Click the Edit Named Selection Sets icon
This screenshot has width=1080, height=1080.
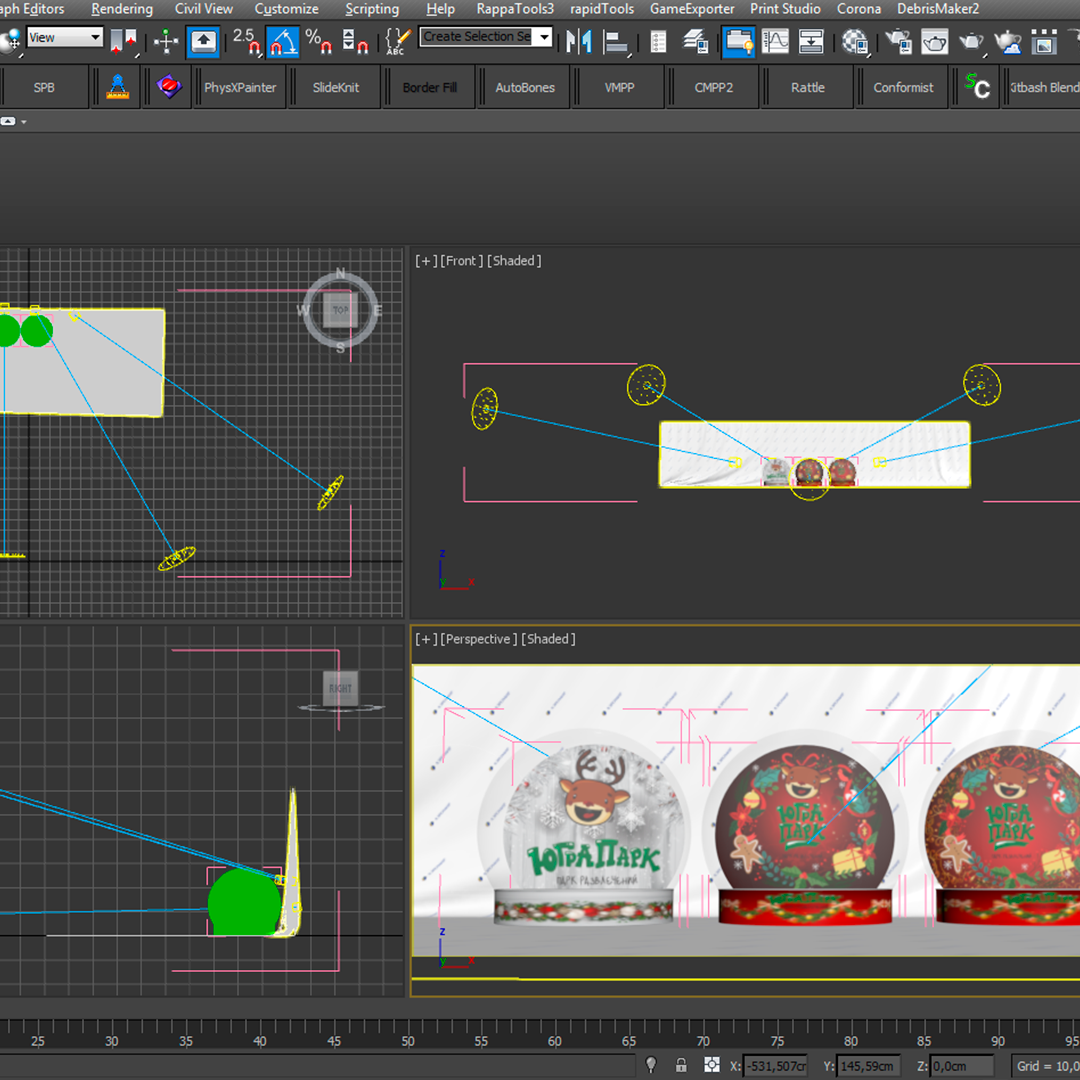click(396, 41)
